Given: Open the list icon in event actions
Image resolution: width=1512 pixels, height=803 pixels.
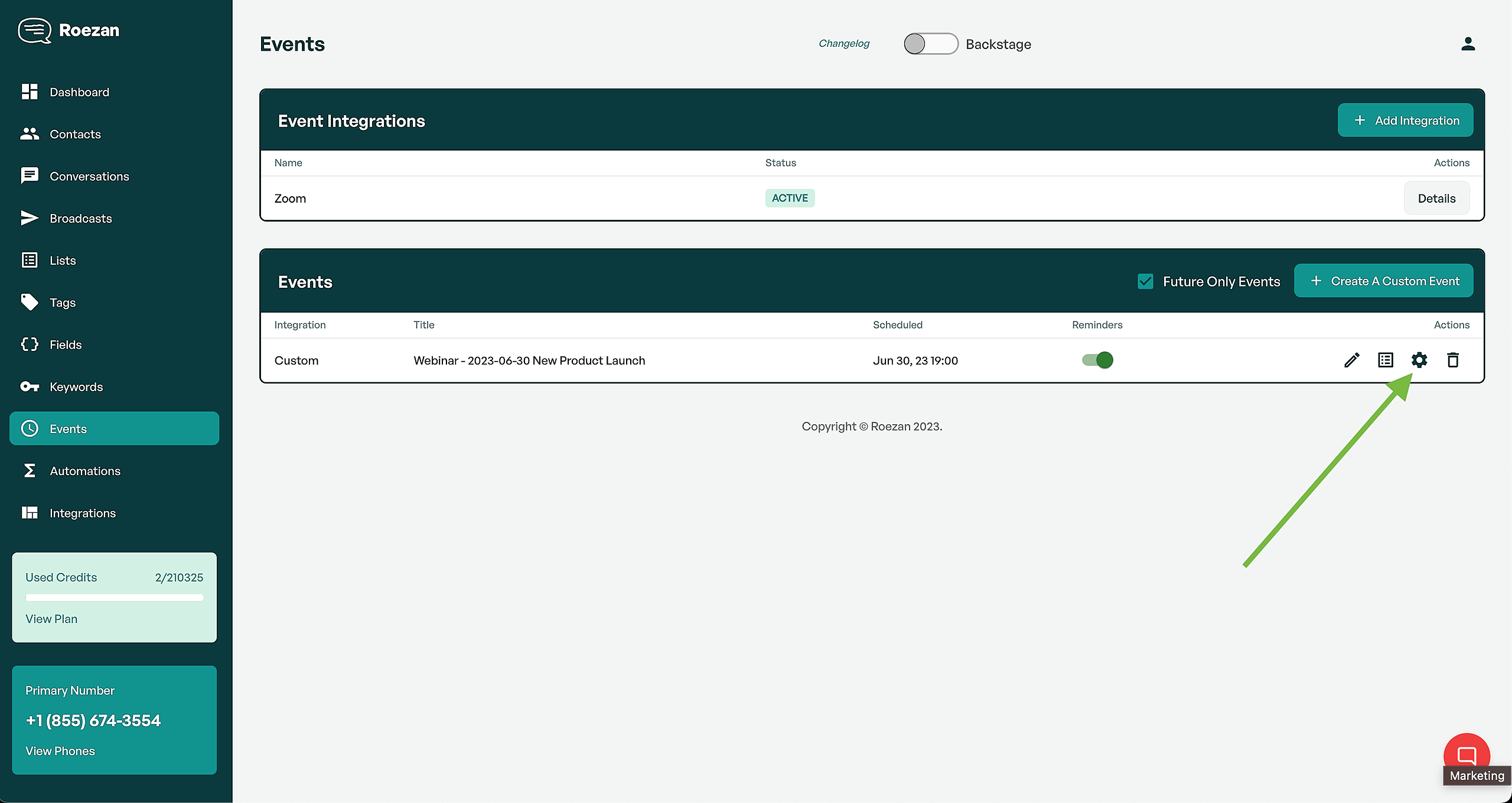Looking at the screenshot, I should click(x=1385, y=360).
